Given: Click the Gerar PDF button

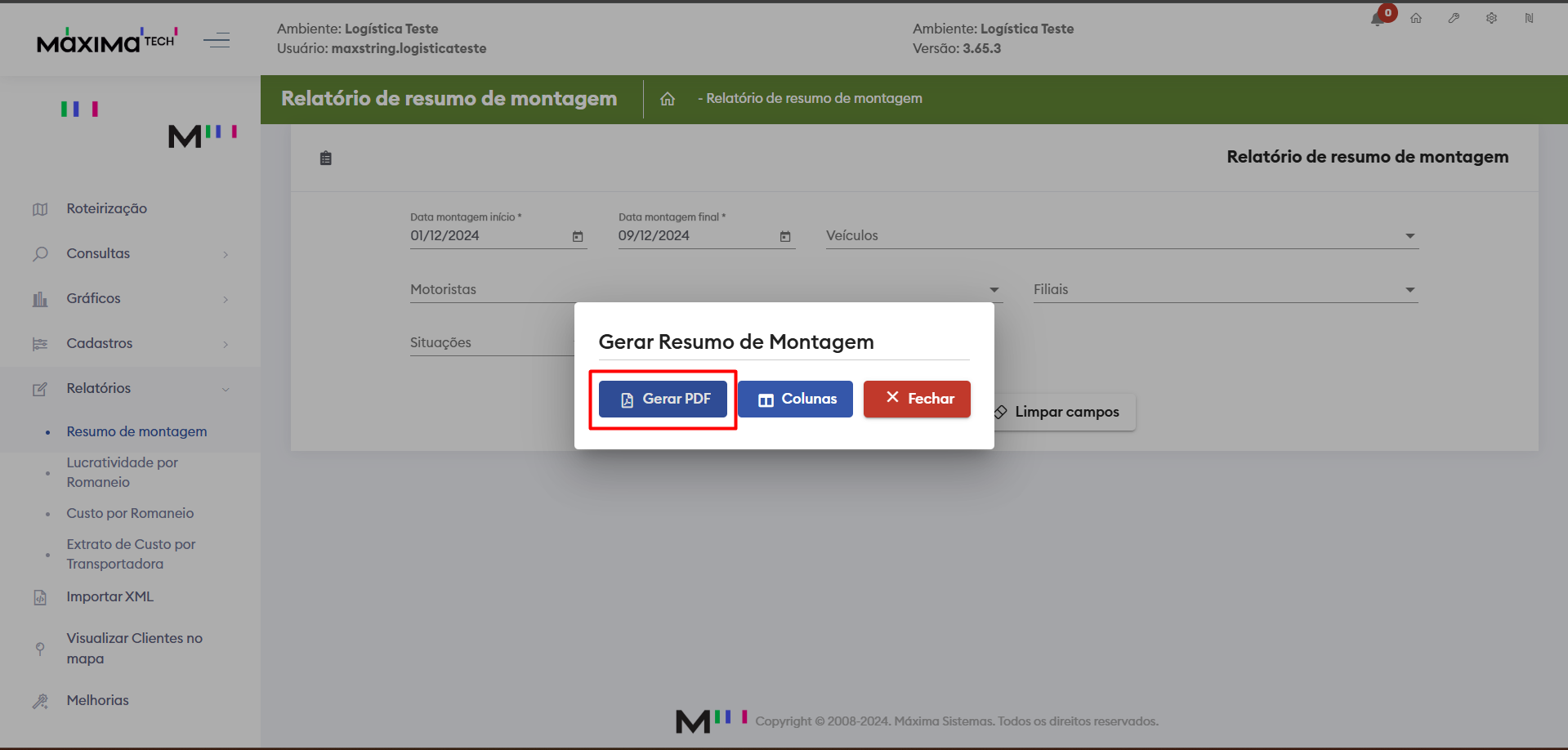Looking at the screenshot, I should tap(663, 399).
